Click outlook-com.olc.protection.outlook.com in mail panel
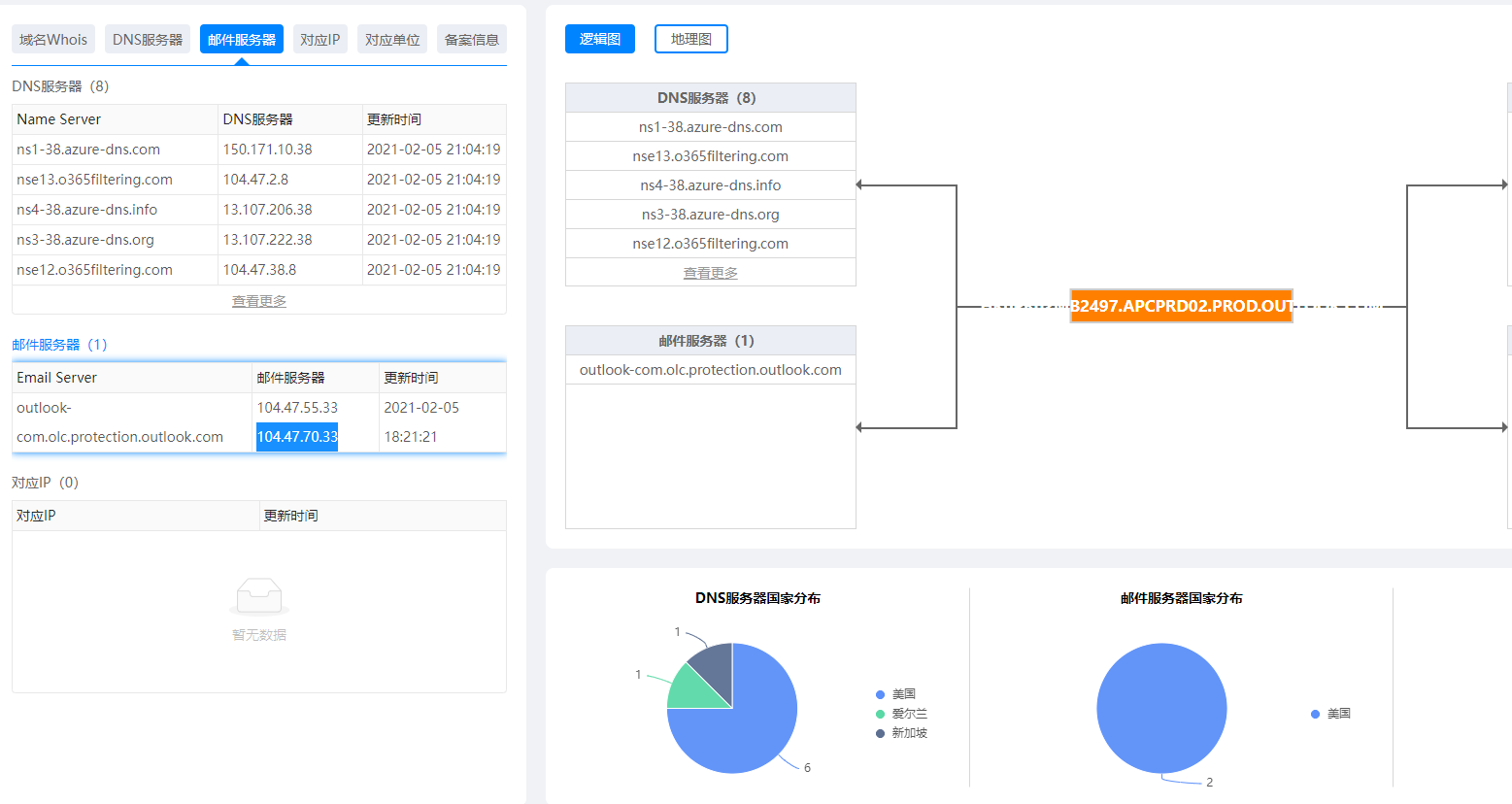 (x=710, y=369)
